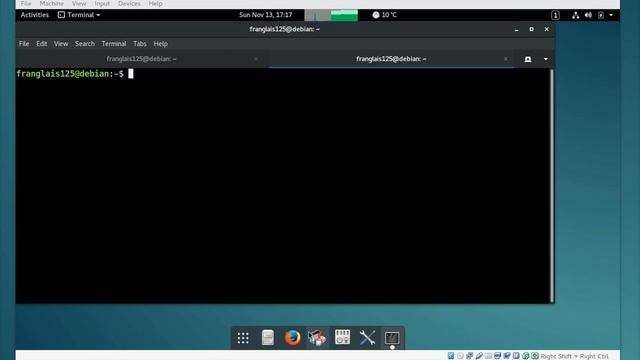Image resolution: width=640 pixels, height=360 pixels.
Task: Switch to the first inactive terminal tab
Action: pyautogui.click(x=141, y=59)
